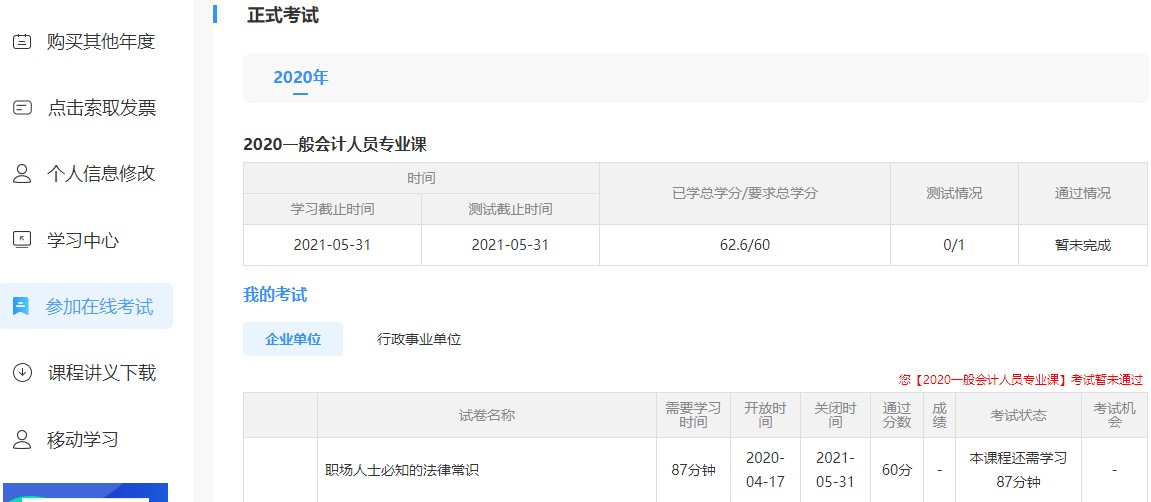Click the download icon for 课程讲义下载

pyautogui.click(x=22, y=373)
